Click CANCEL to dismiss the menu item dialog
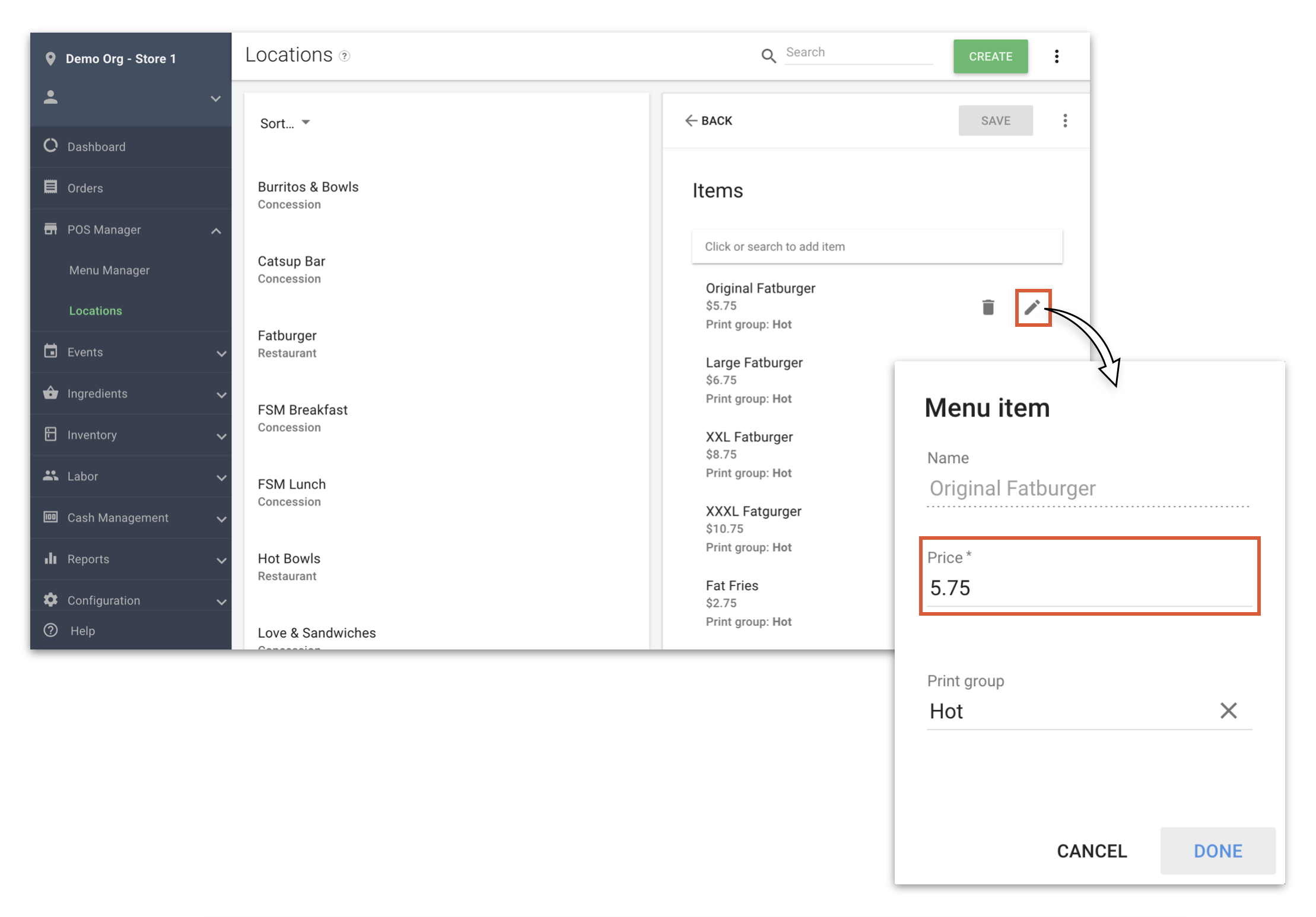 click(1089, 852)
